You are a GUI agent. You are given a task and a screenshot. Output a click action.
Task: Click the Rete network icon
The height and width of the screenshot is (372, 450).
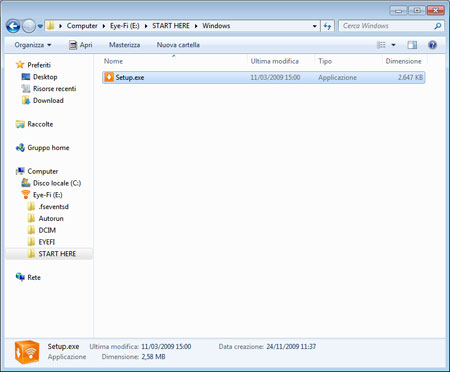tap(20, 277)
